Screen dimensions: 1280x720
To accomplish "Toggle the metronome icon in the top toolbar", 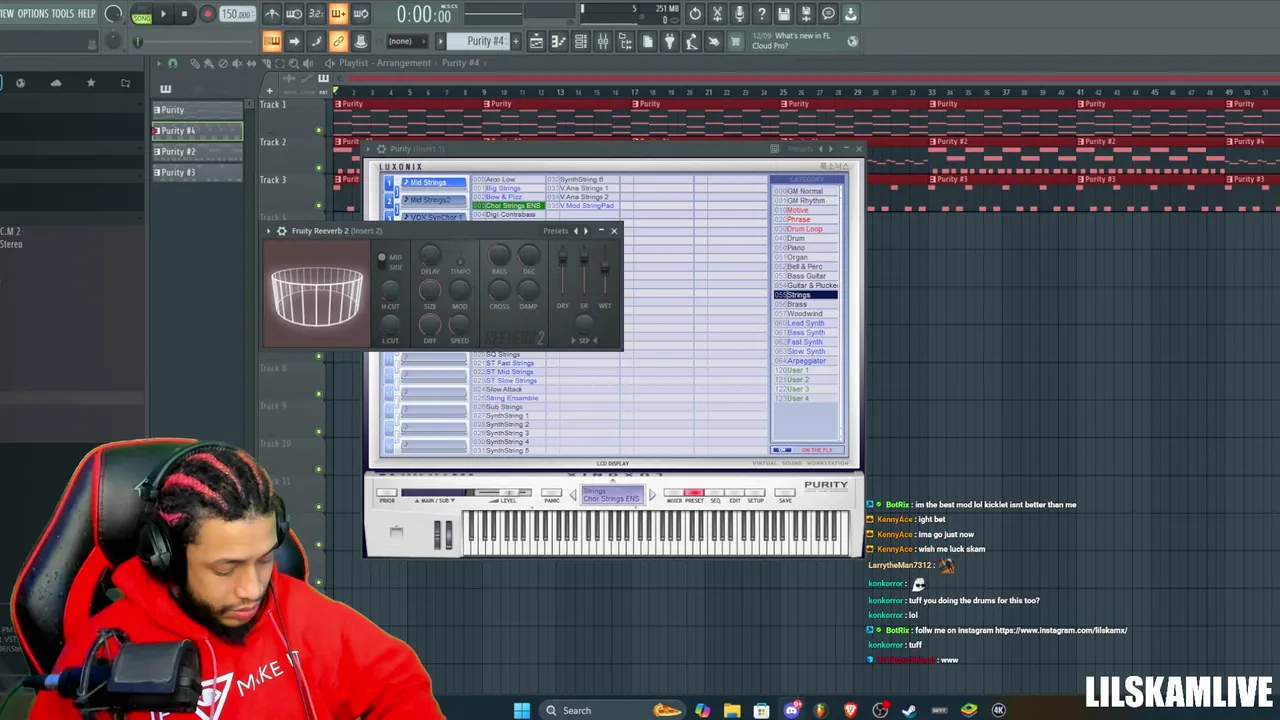I will (x=272, y=14).
